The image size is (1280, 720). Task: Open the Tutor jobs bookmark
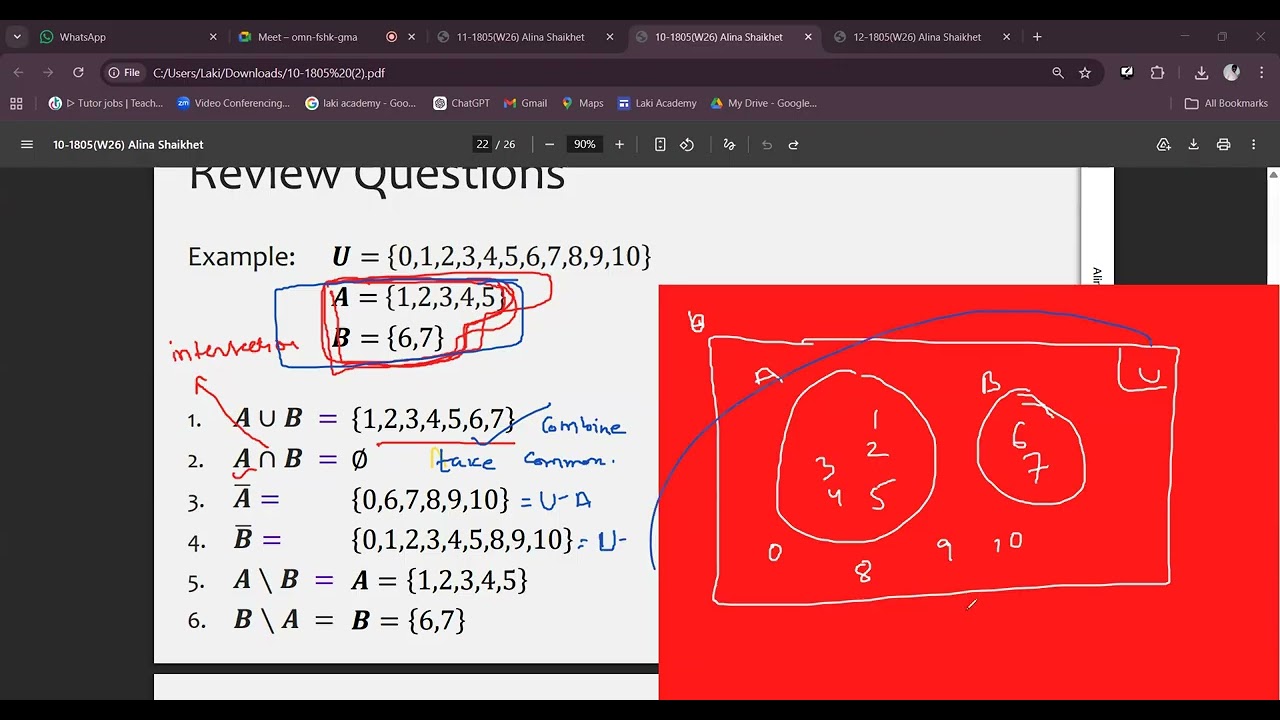point(106,103)
